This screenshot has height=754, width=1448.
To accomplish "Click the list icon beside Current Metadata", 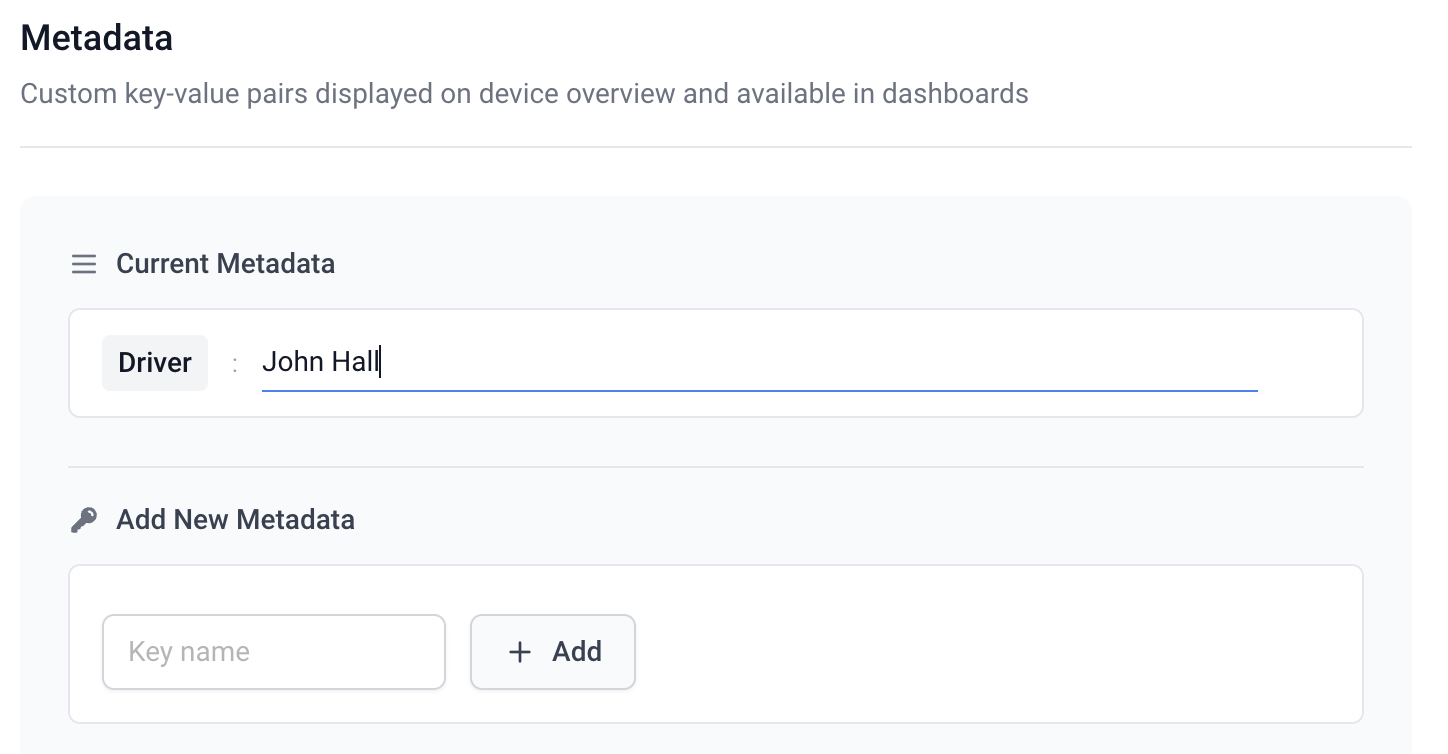I will click(84, 264).
